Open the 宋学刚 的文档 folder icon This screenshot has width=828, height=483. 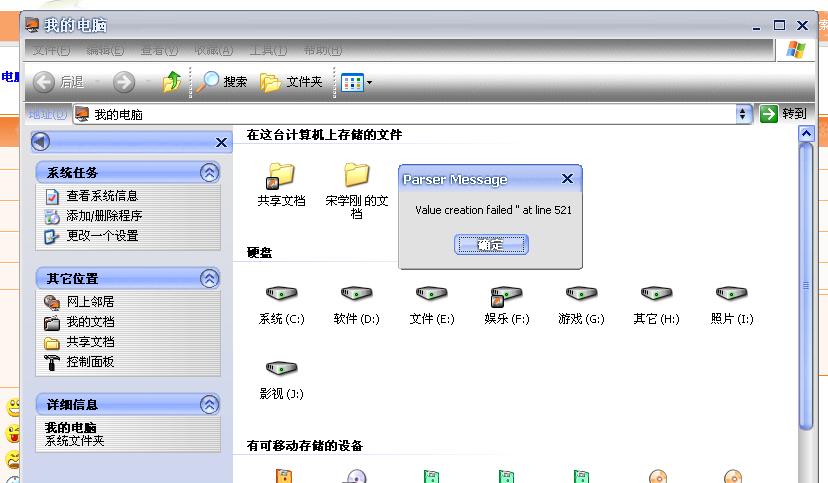coord(356,174)
